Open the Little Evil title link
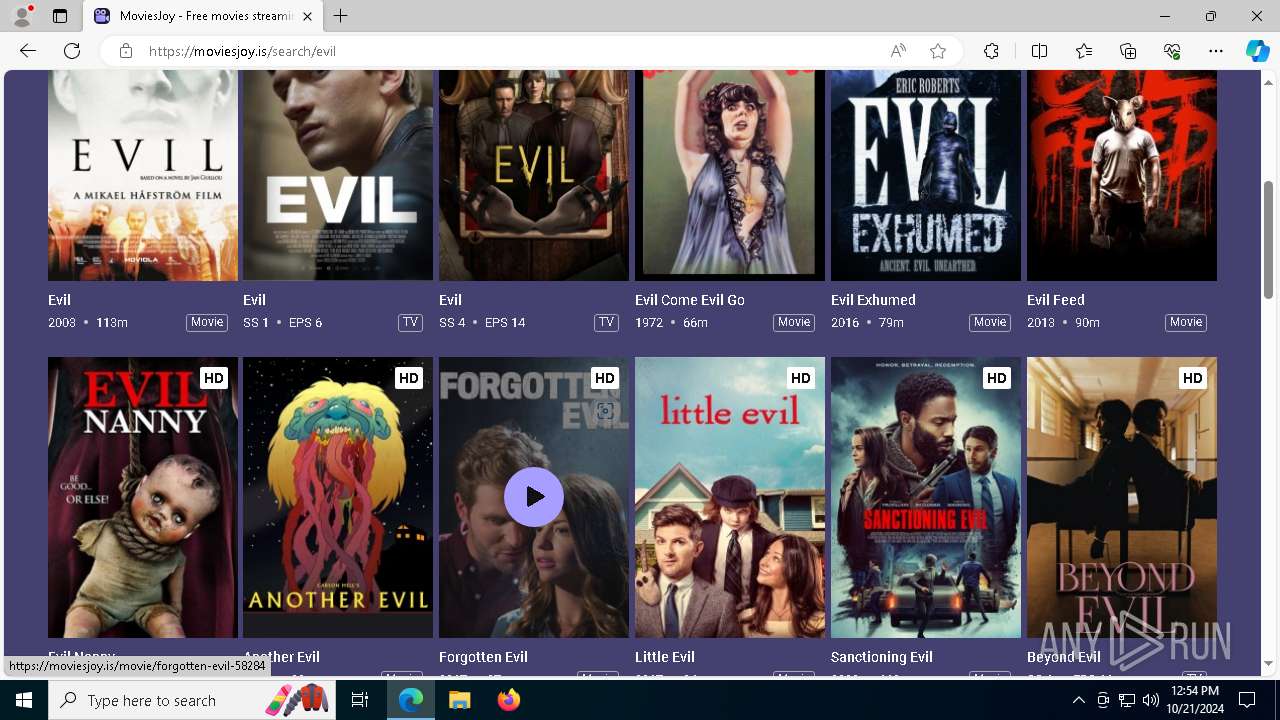1280x720 pixels. click(x=665, y=657)
